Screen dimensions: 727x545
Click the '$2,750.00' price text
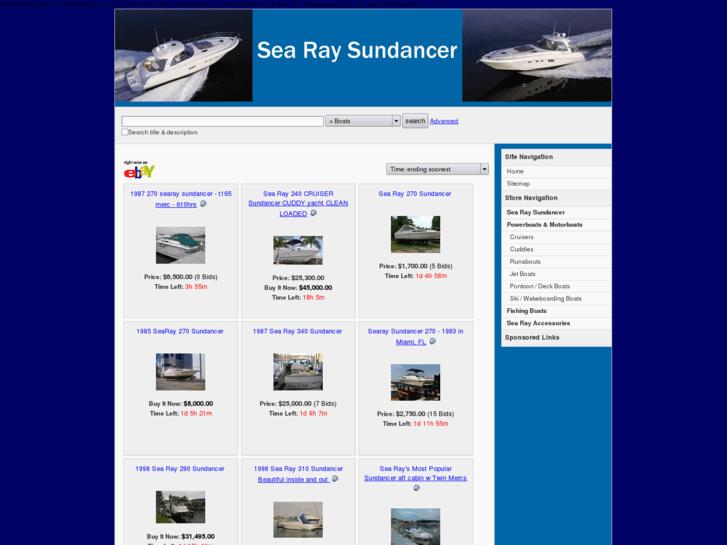click(x=411, y=414)
